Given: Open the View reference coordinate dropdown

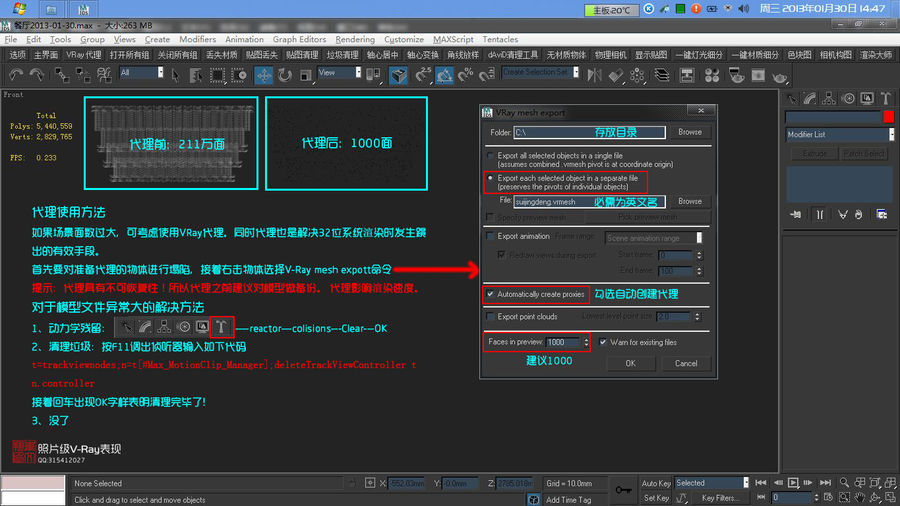Looking at the screenshot, I should click(340, 73).
